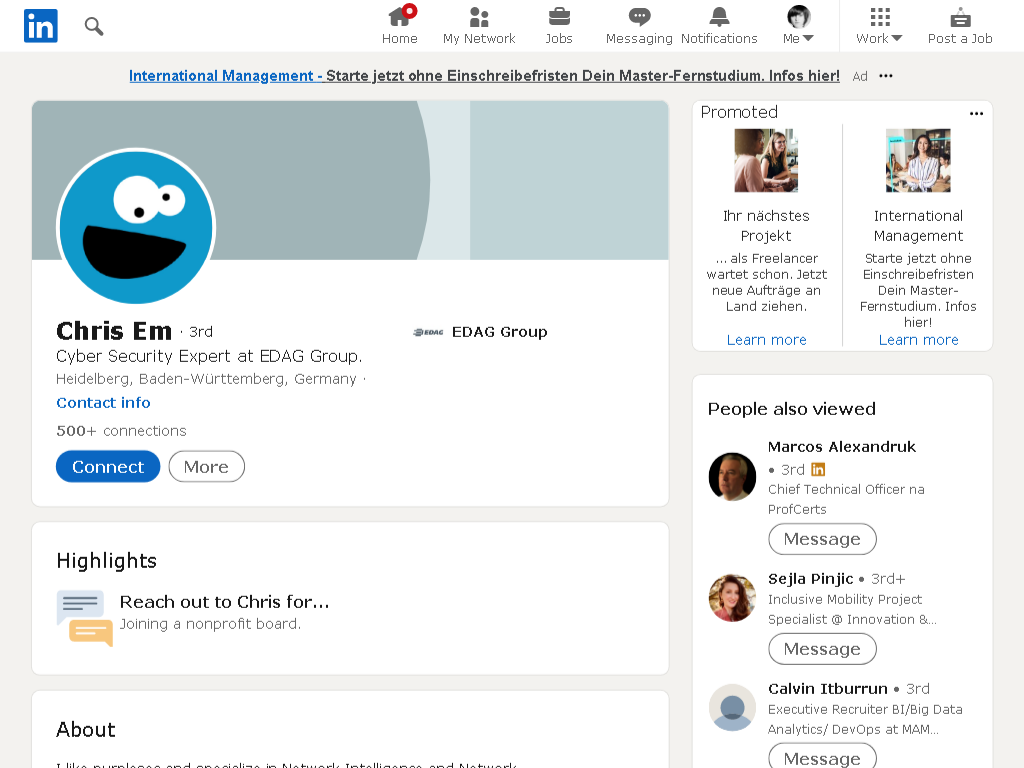1024x768 pixels.
Task: Open the EDAG Group company link
Action: [x=500, y=332]
